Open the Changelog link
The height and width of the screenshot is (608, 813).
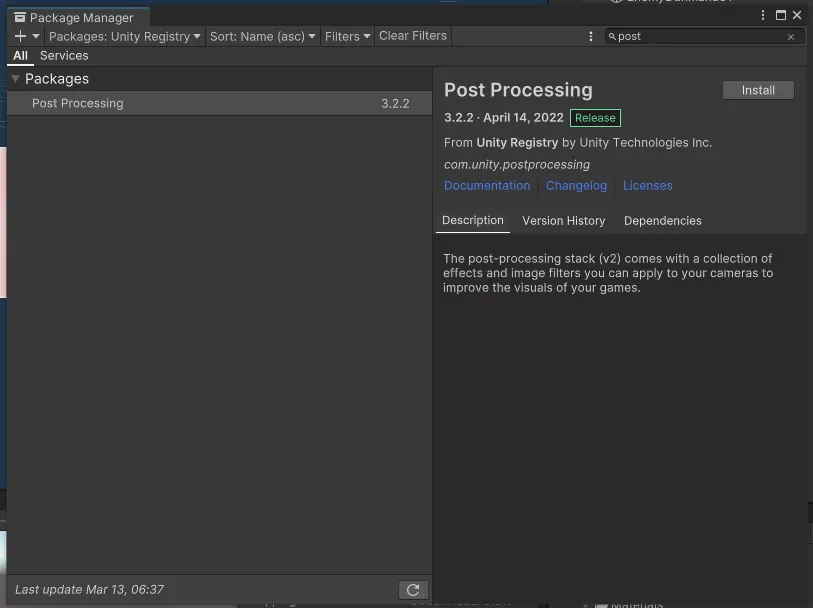click(x=576, y=186)
